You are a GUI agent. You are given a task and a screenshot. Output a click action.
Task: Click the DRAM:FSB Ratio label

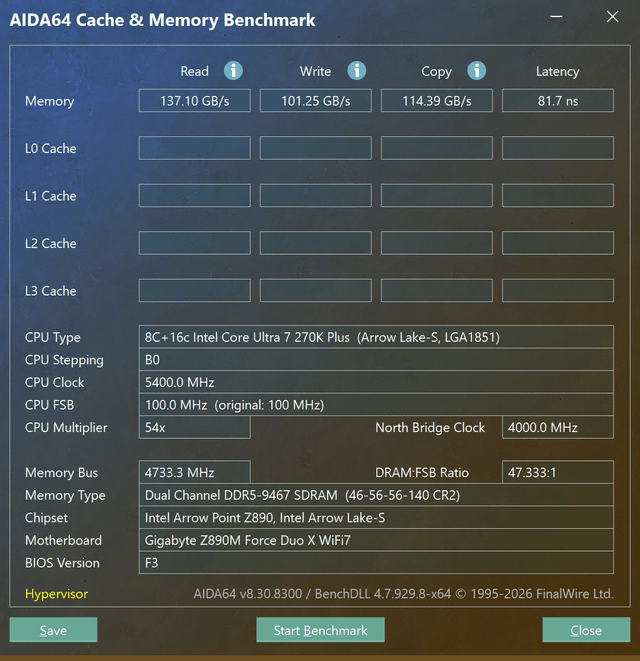pyautogui.click(x=422, y=473)
